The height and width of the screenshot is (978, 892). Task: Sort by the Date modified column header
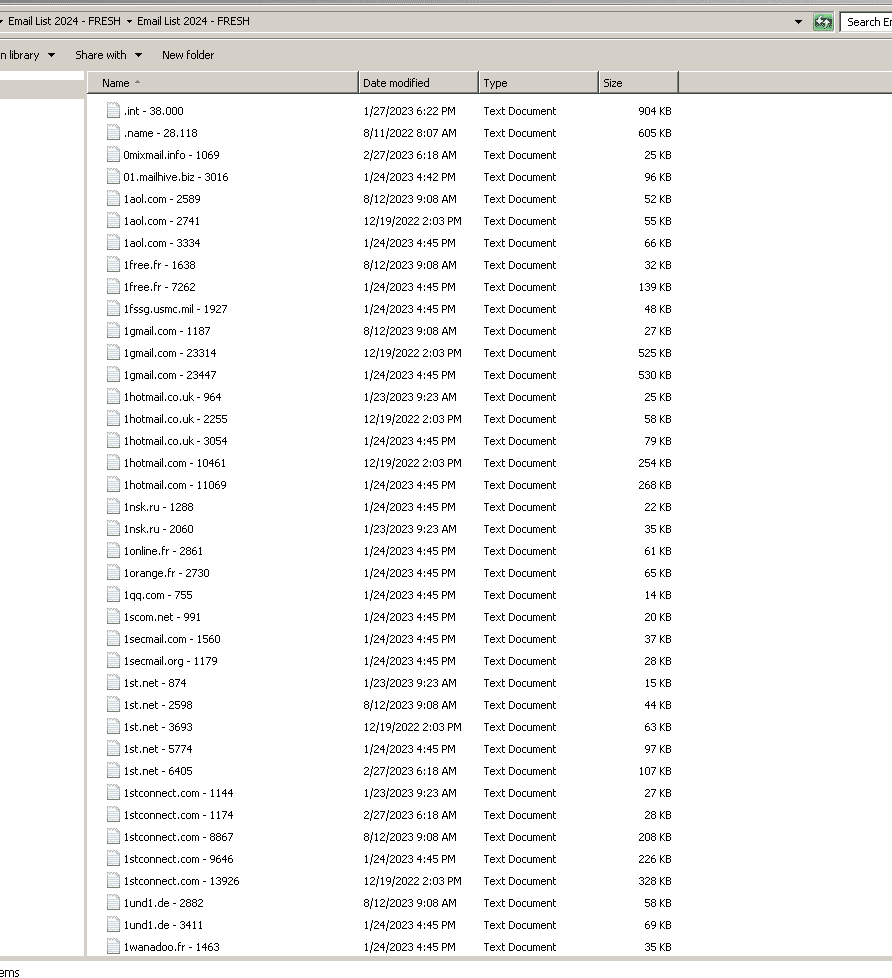419,83
